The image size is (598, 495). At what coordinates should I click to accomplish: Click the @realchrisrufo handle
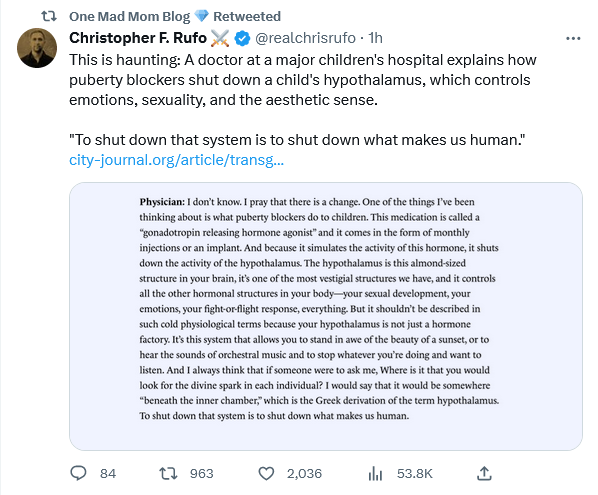(305, 38)
